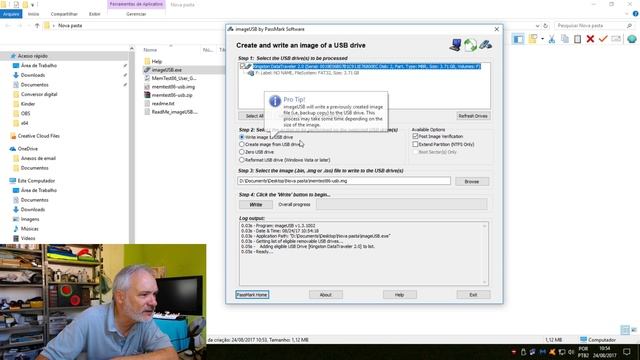Viewport: 640px width, 360px height.
Task: Select the memtest86-usb.zip file
Action: (x=172, y=95)
